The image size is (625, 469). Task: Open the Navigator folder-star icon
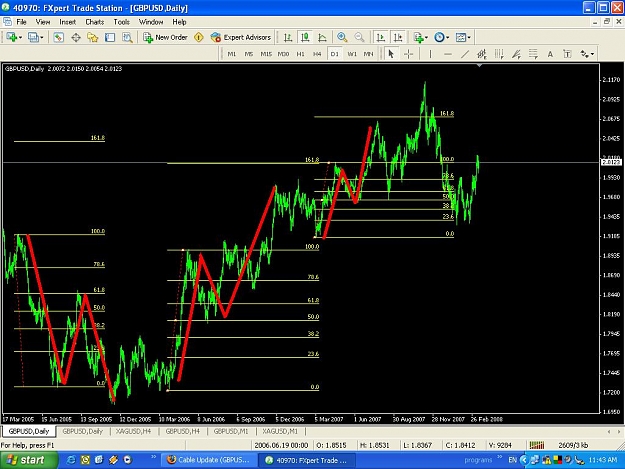pos(92,37)
